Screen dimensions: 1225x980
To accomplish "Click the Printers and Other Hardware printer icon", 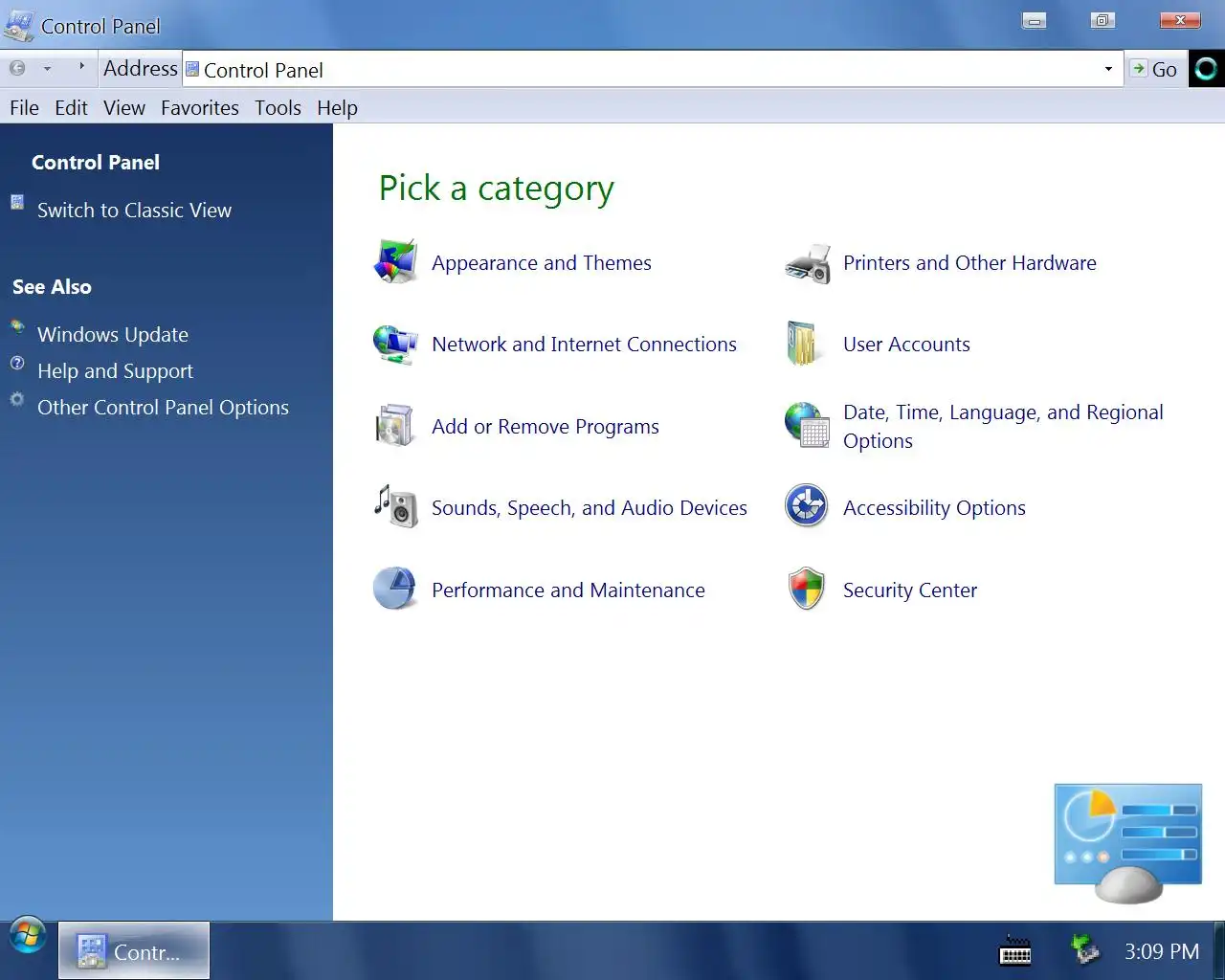I will pos(808,263).
